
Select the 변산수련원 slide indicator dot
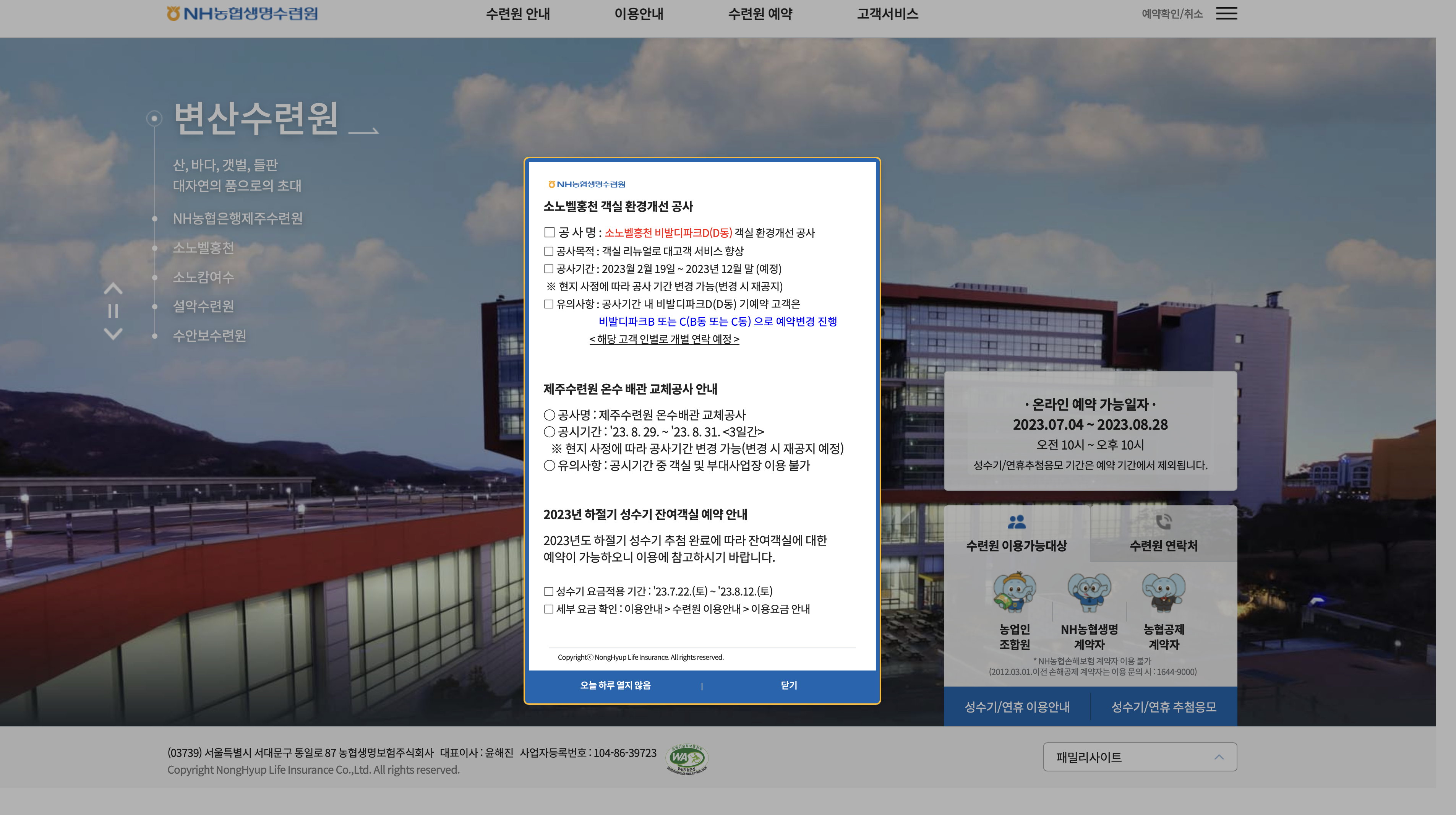154,118
